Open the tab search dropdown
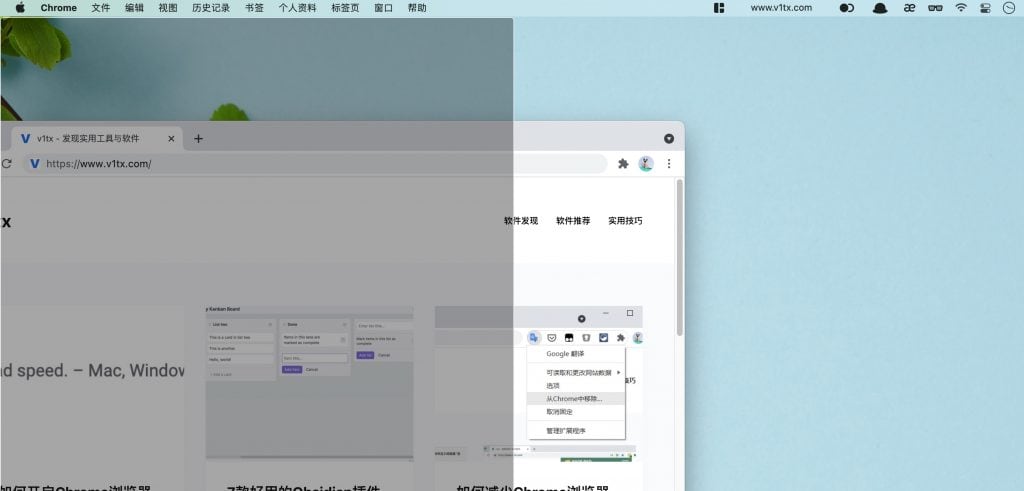Image resolution: width=1024 pixels, height=491 pixels. 669,138
